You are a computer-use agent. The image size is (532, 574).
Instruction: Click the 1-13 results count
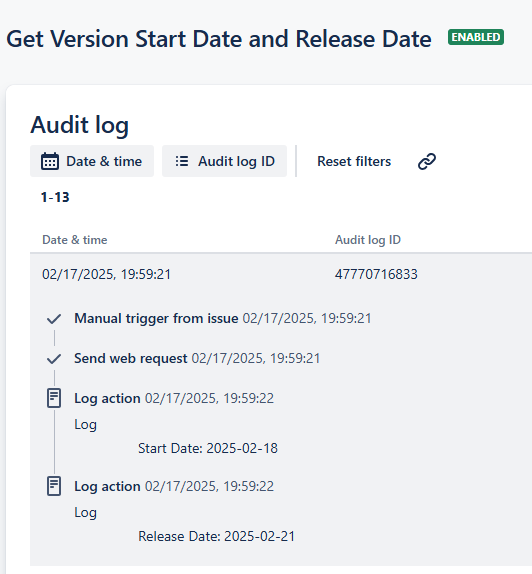pos(55,197)
